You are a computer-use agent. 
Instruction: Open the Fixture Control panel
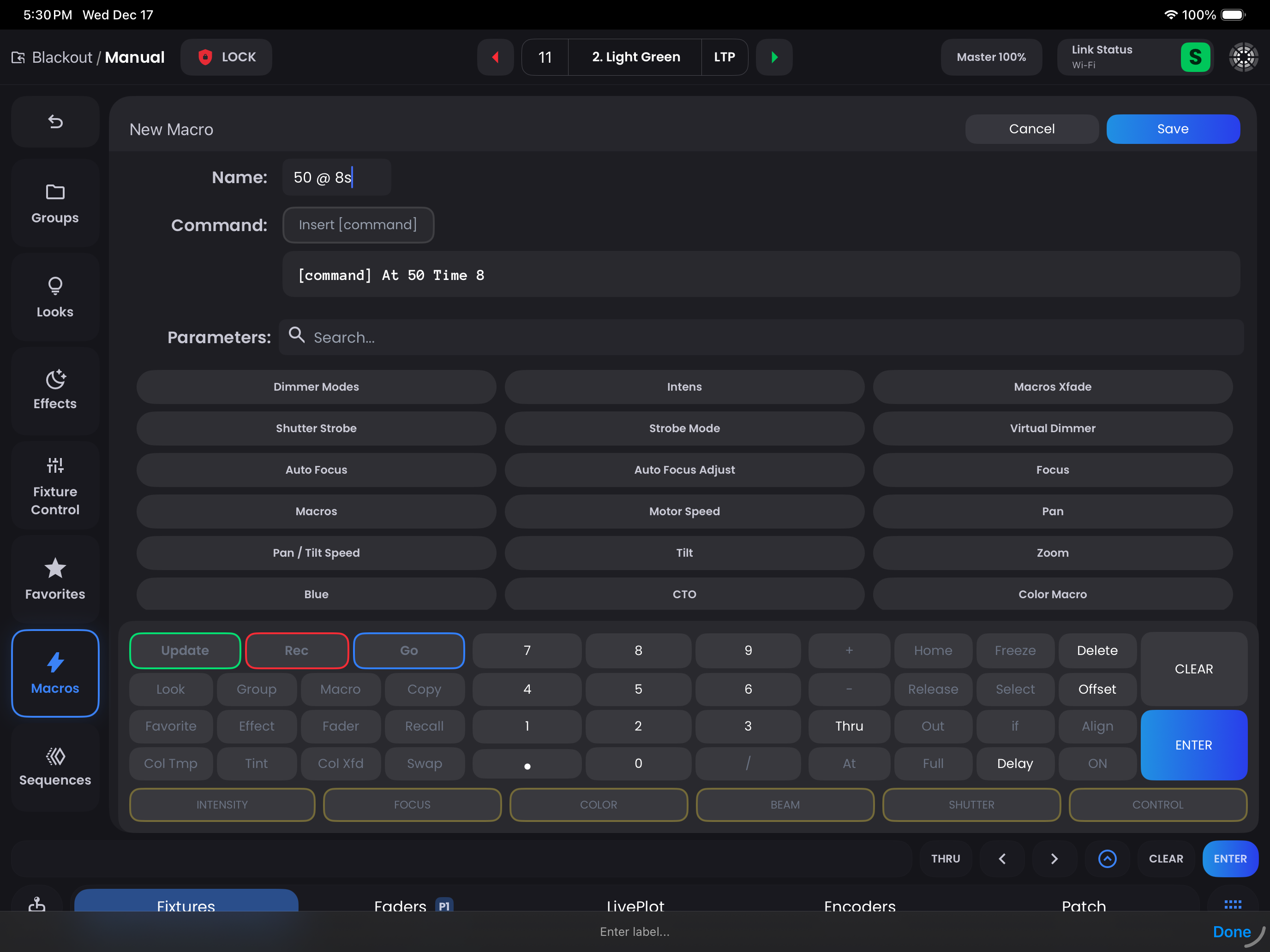54,485
